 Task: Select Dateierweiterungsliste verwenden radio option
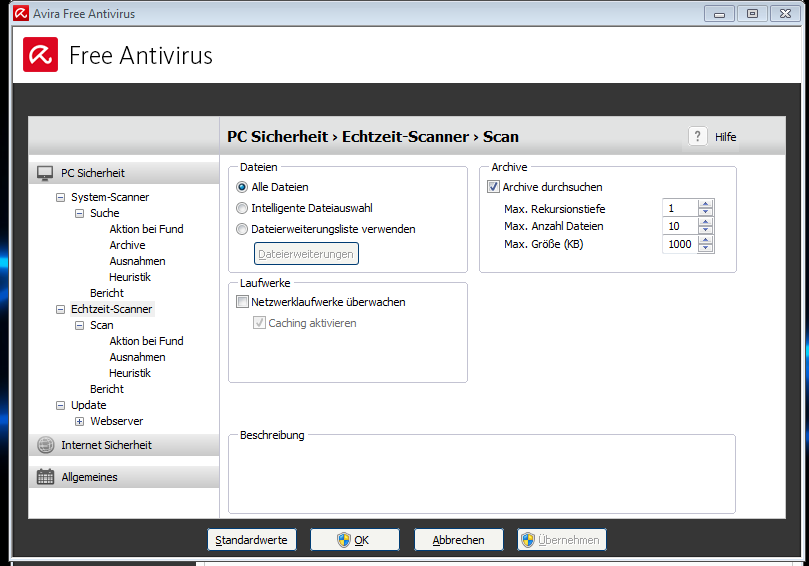point(241,229)
